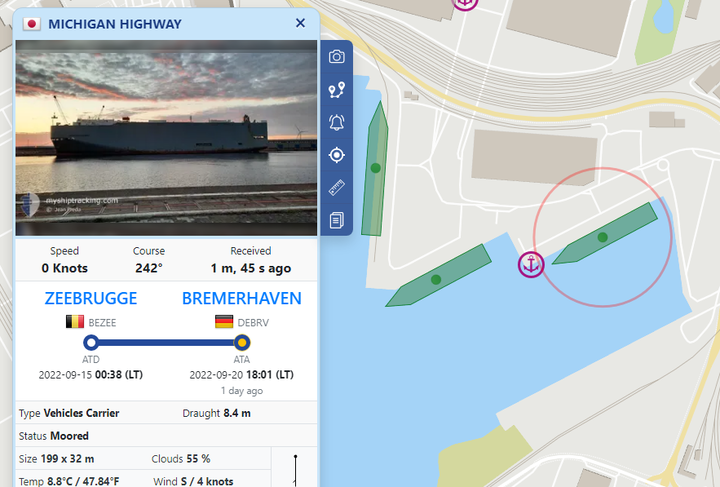Screen dimensions: 720x487
Task: Open the ship photo thumbnail
Action: (x=166, y=138)
